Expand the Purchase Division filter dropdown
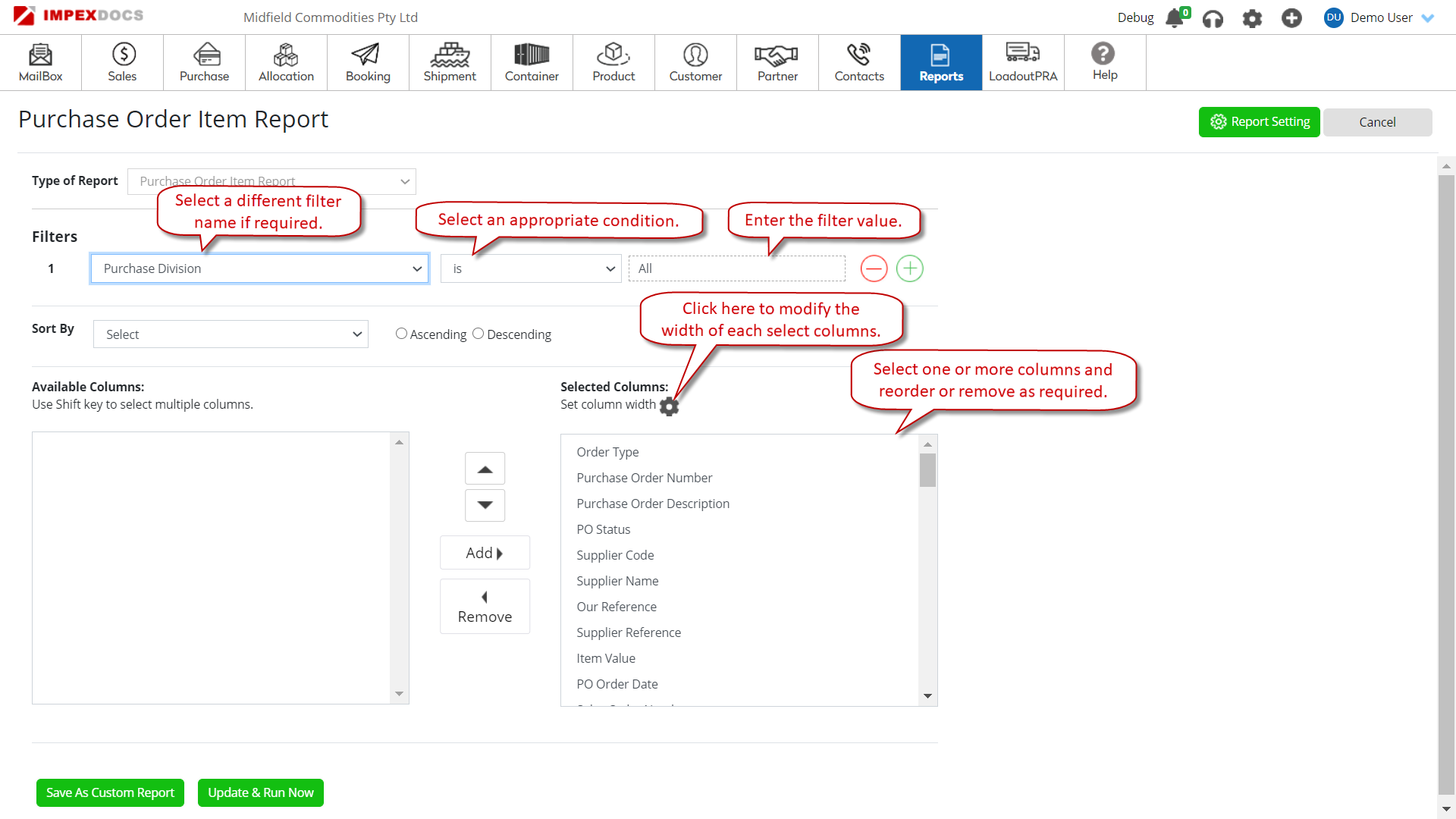 [259, 268]
